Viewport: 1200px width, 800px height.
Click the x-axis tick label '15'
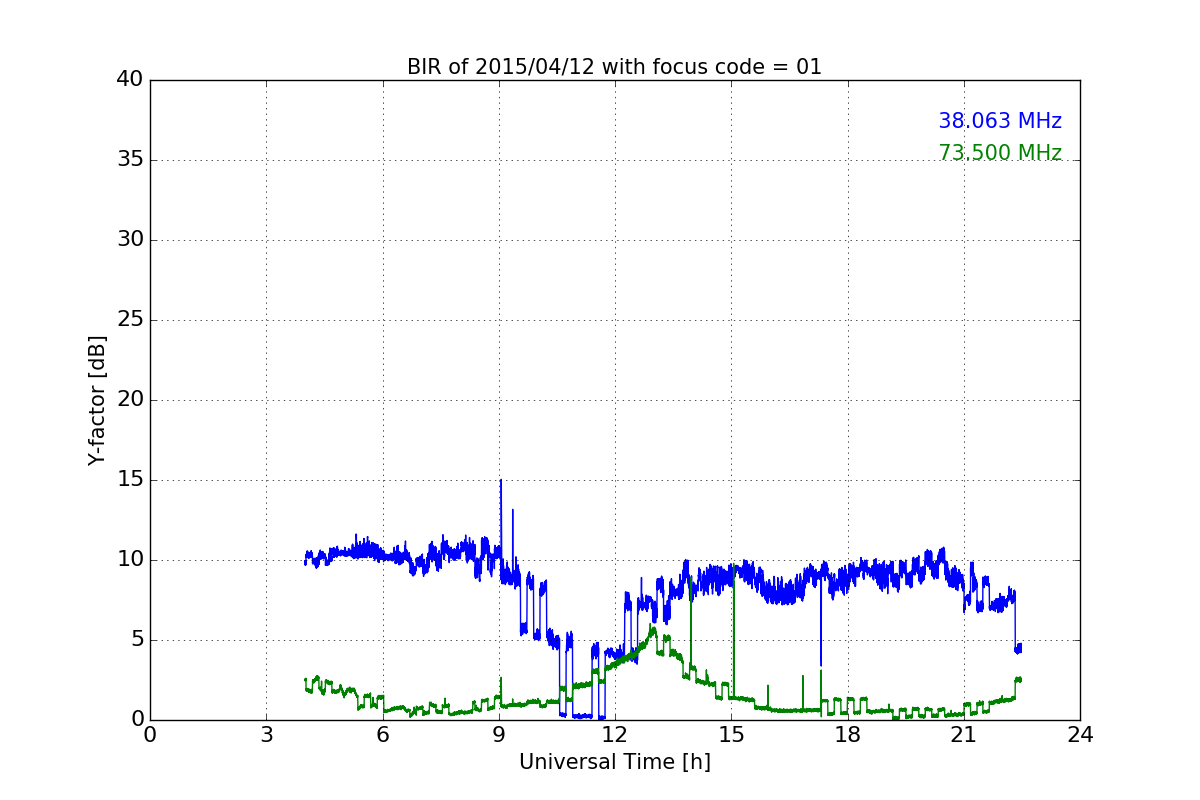[731, 735]
